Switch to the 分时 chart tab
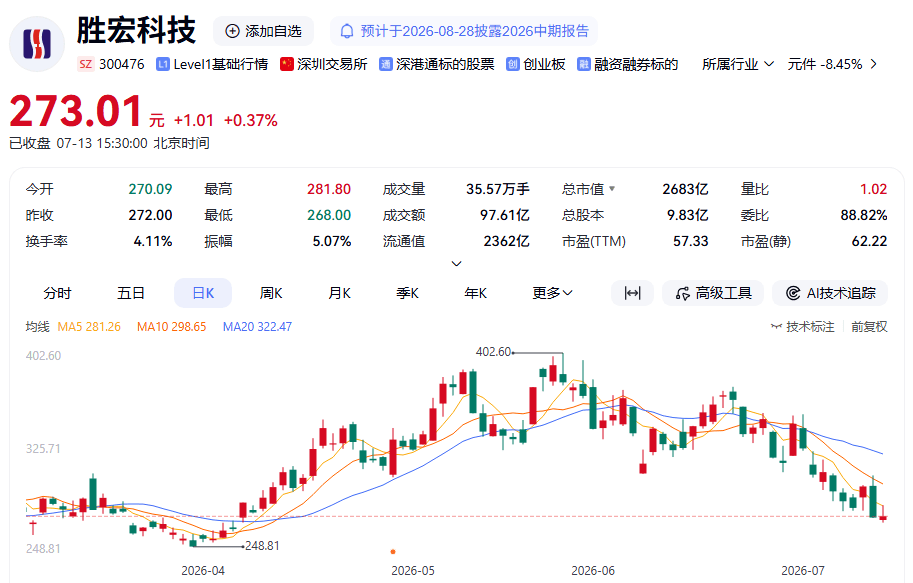 57,293
